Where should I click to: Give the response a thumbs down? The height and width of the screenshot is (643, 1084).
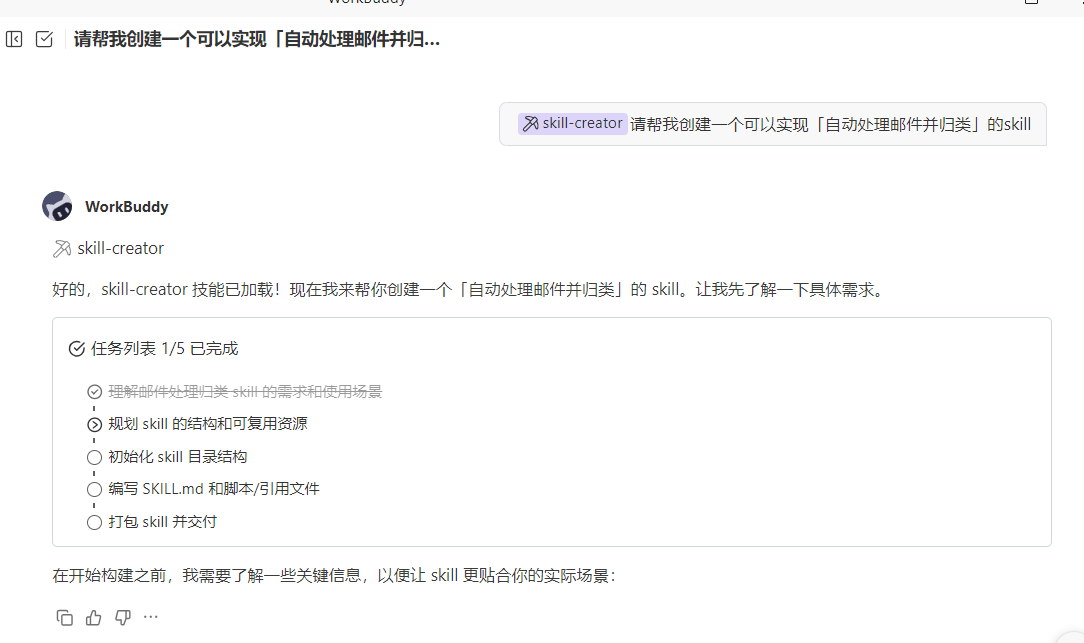click(x=122, y=617)
